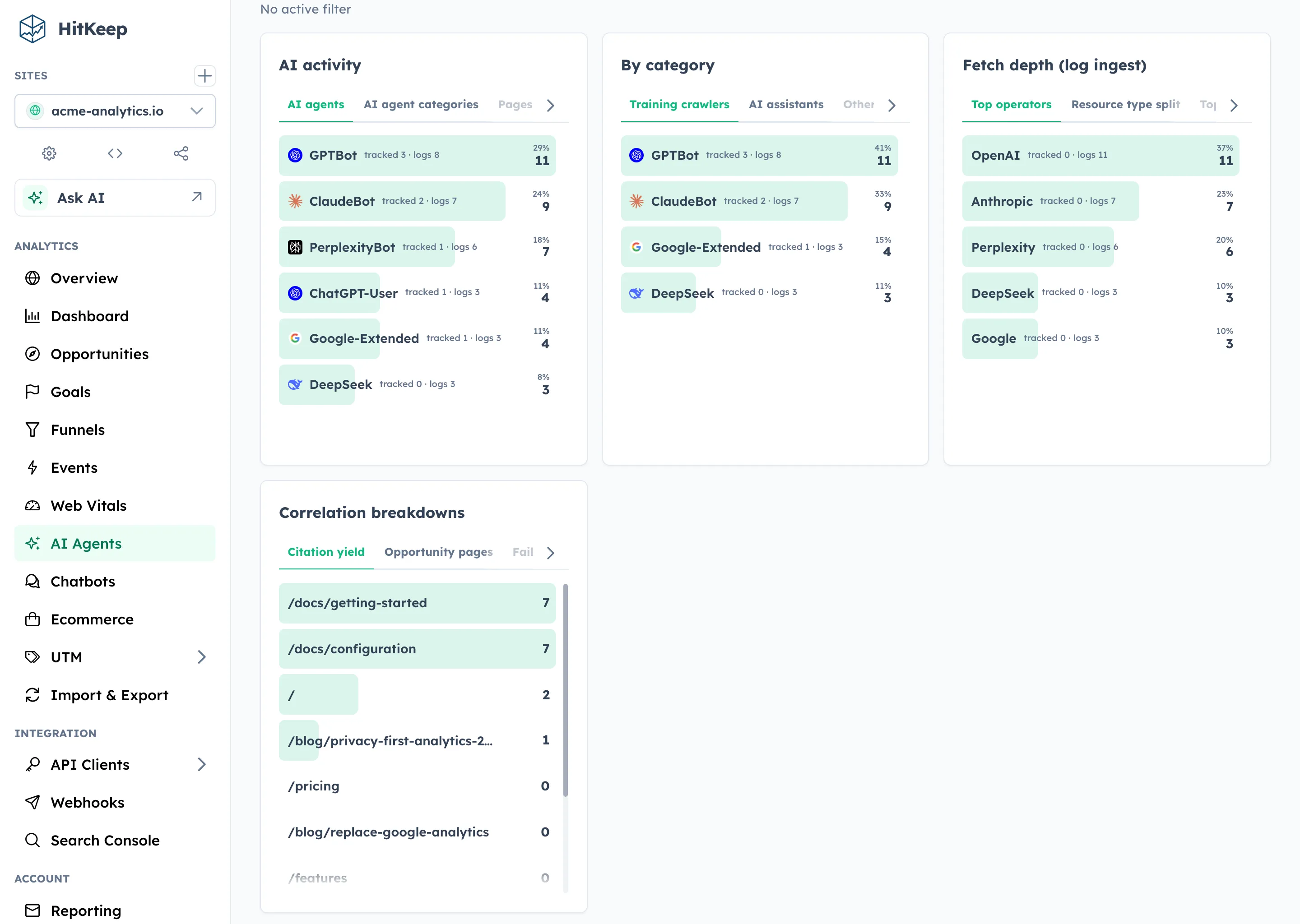
Task: Click the API Clients key icon
Action: click(32, 764)
